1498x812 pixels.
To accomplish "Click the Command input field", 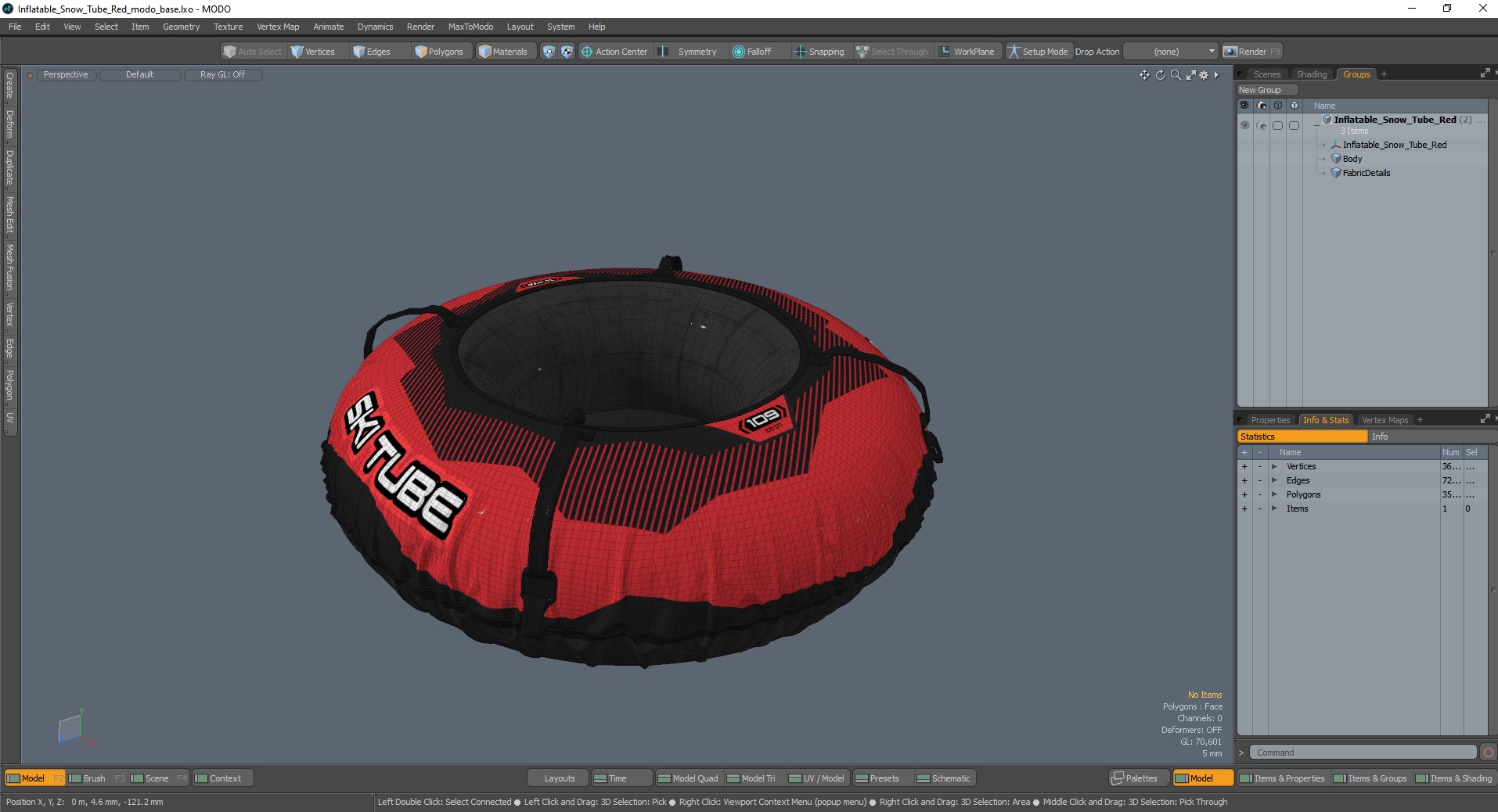I will (x=1363, y=753).
